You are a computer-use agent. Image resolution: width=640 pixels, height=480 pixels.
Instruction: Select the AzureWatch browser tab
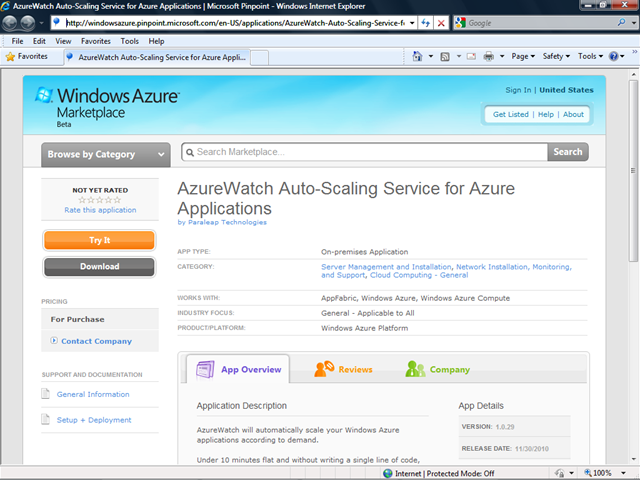click(157, 57)
